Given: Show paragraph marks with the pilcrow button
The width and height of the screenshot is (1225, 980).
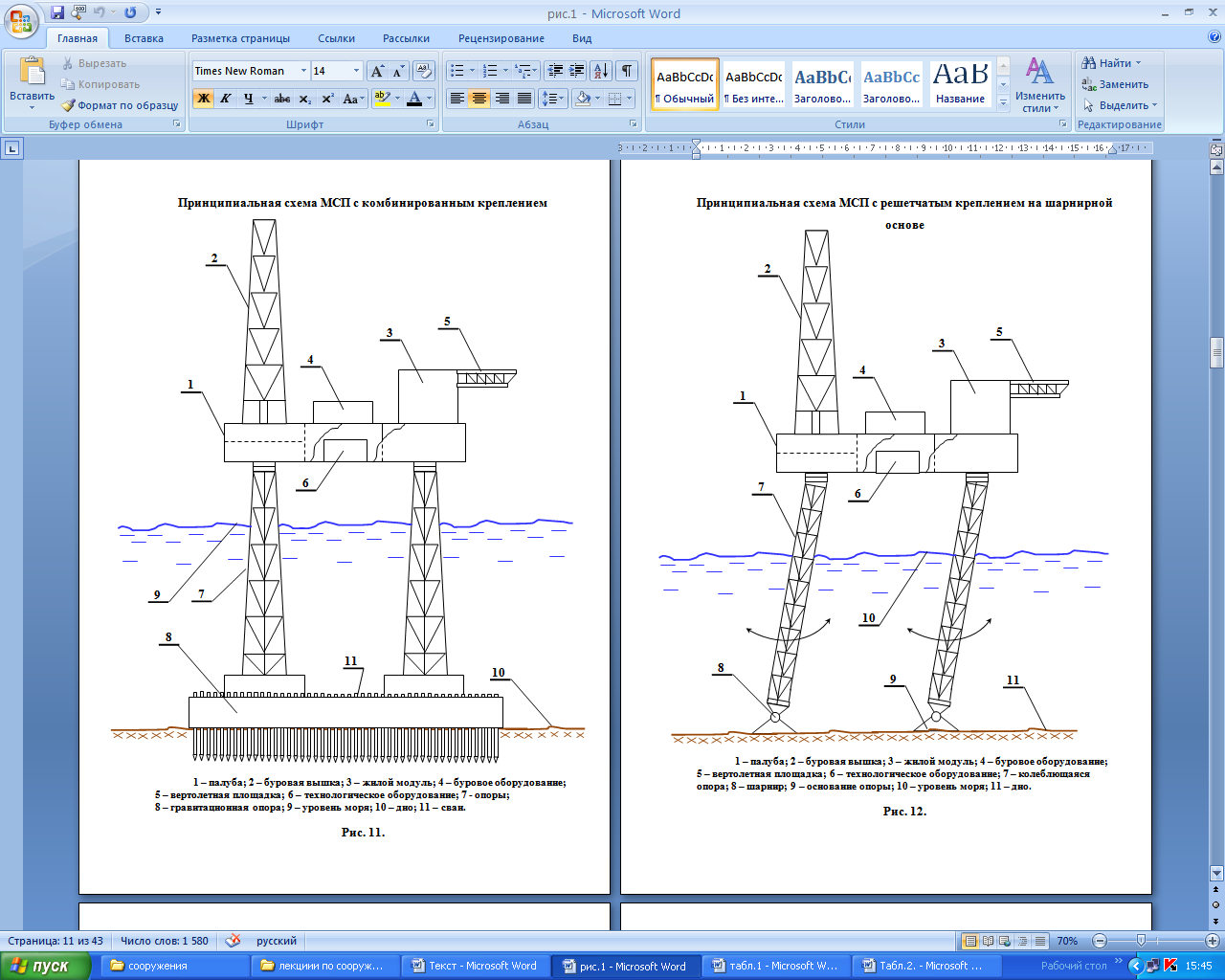Looking at the screenshot, I should click(x=627, y=71).
